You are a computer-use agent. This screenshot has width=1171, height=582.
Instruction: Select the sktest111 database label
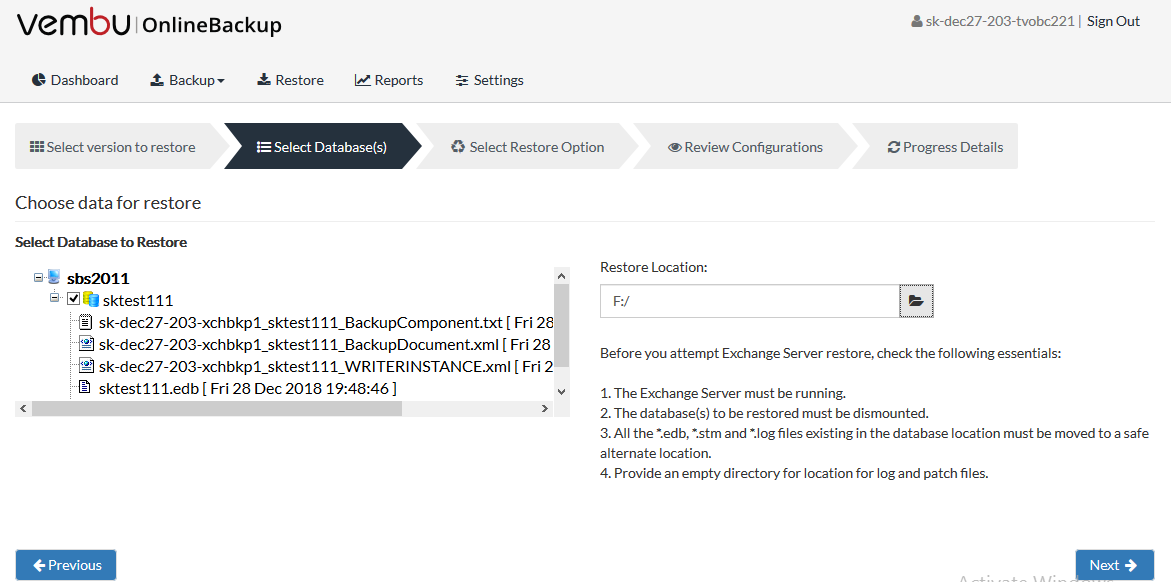138,300
